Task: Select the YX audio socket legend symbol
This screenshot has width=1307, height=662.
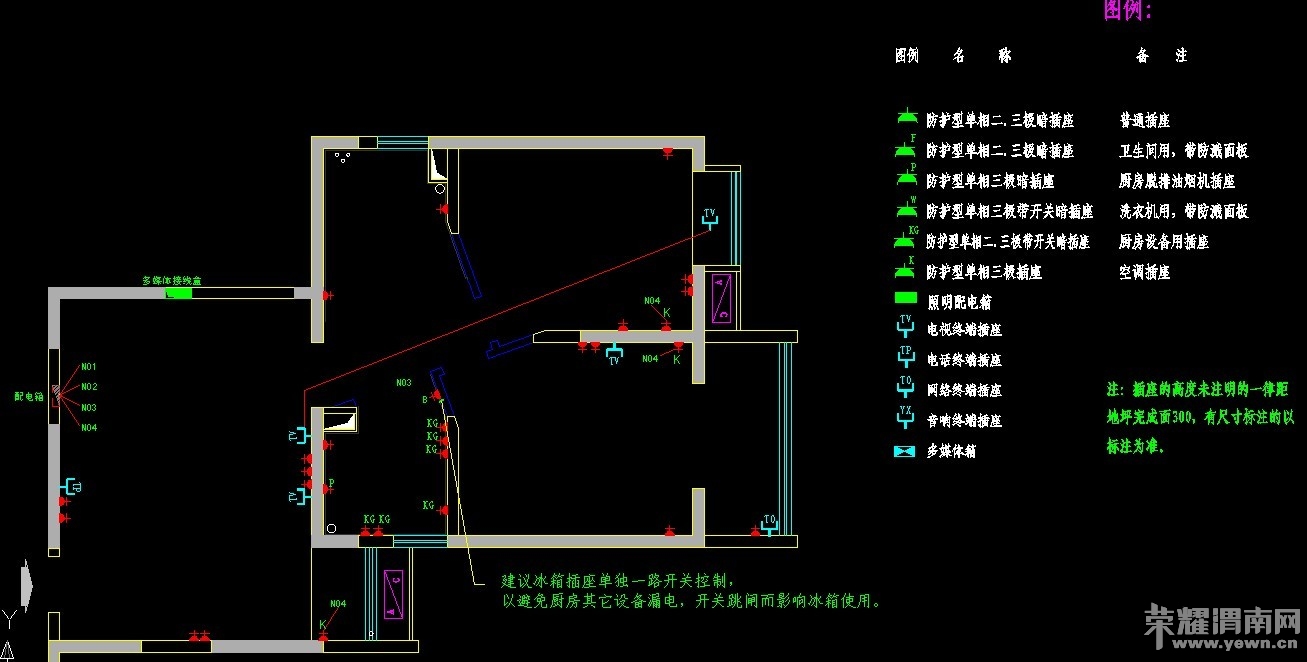Action: click(905, 418)
